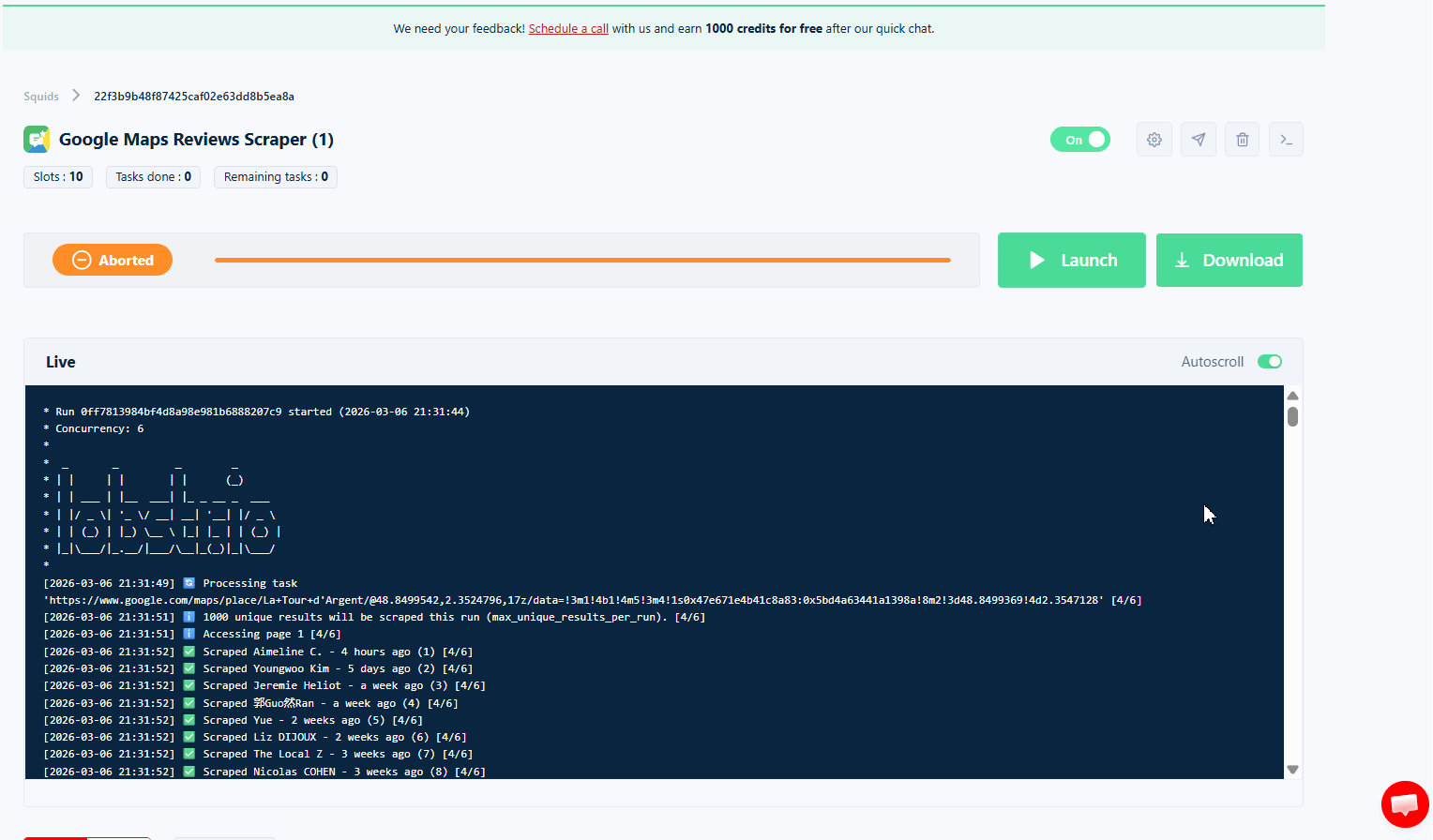
Task: Open the chat bubble widget
Action: point(1404,803)
